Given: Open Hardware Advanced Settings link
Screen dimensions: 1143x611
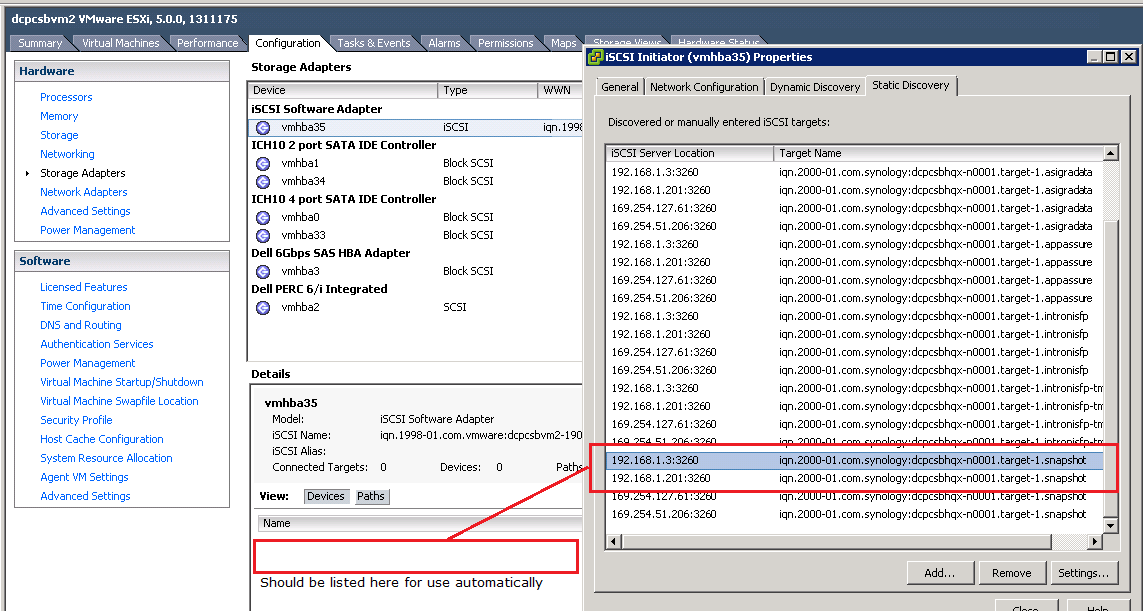Looking at the screenshot, I should click(x=85, y=211).
